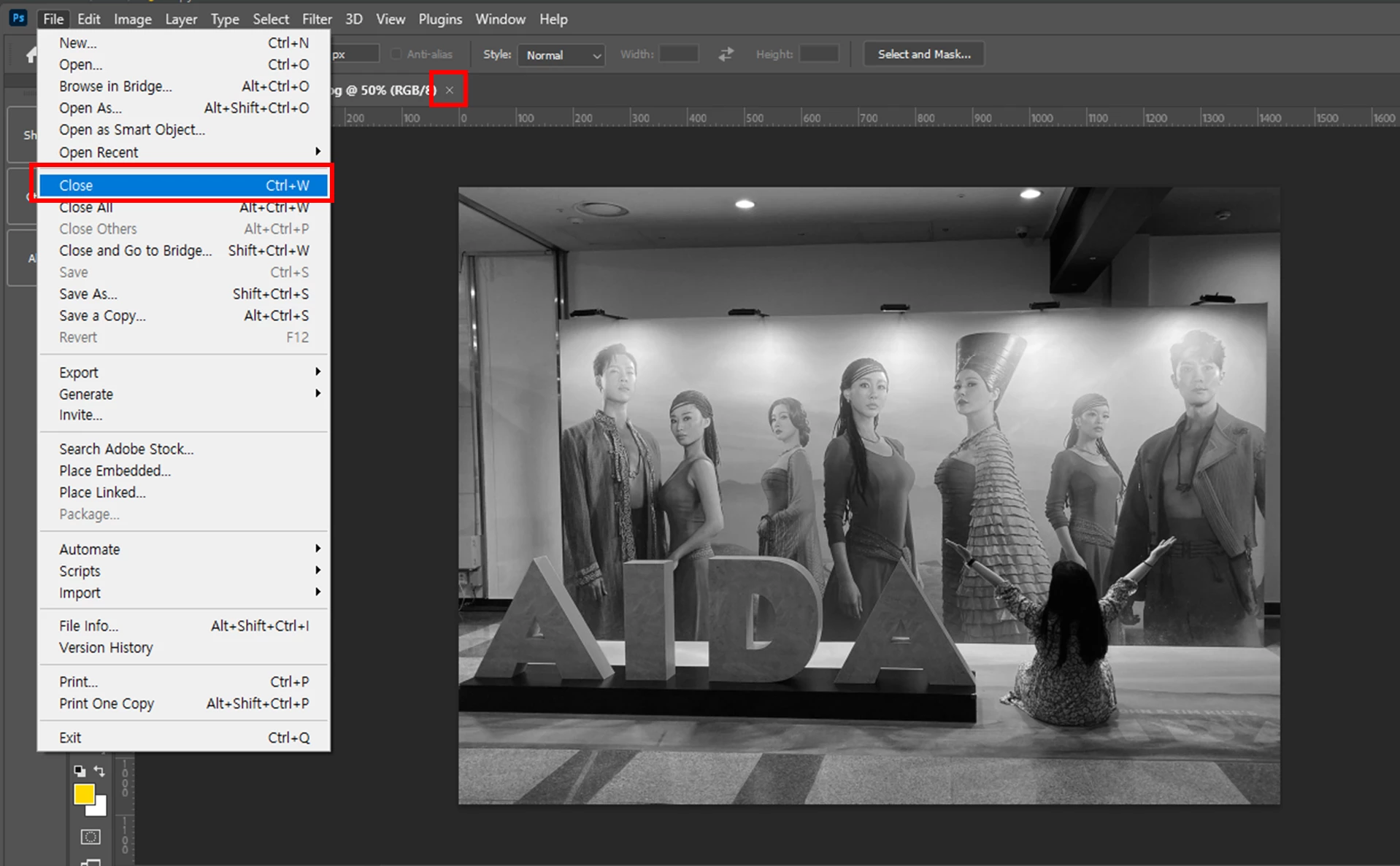Screen dimensions: 1400x866
Task: Click the yellow foreground color swatch
Action: point(84,794)
